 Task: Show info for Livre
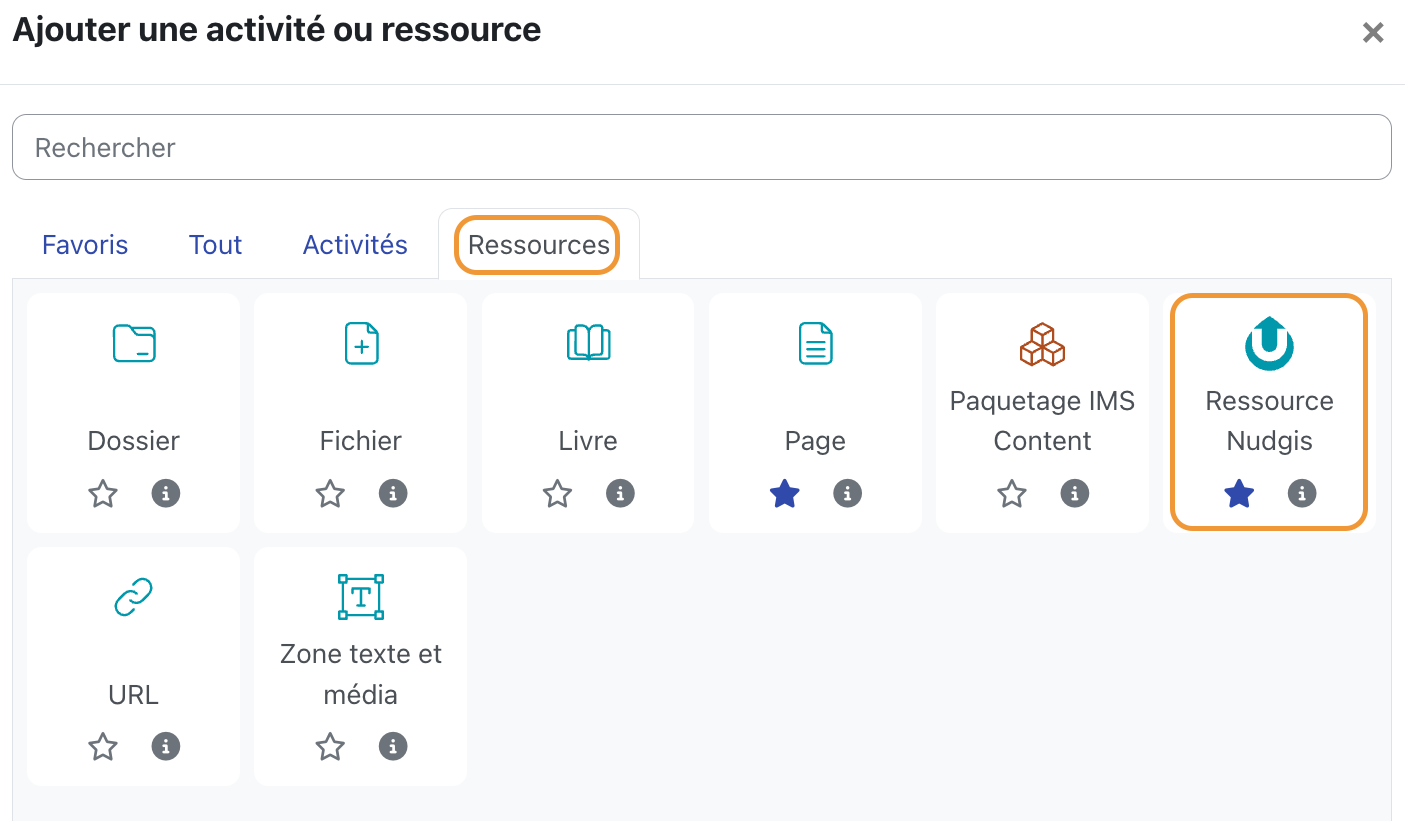click(x=620, y=493)
